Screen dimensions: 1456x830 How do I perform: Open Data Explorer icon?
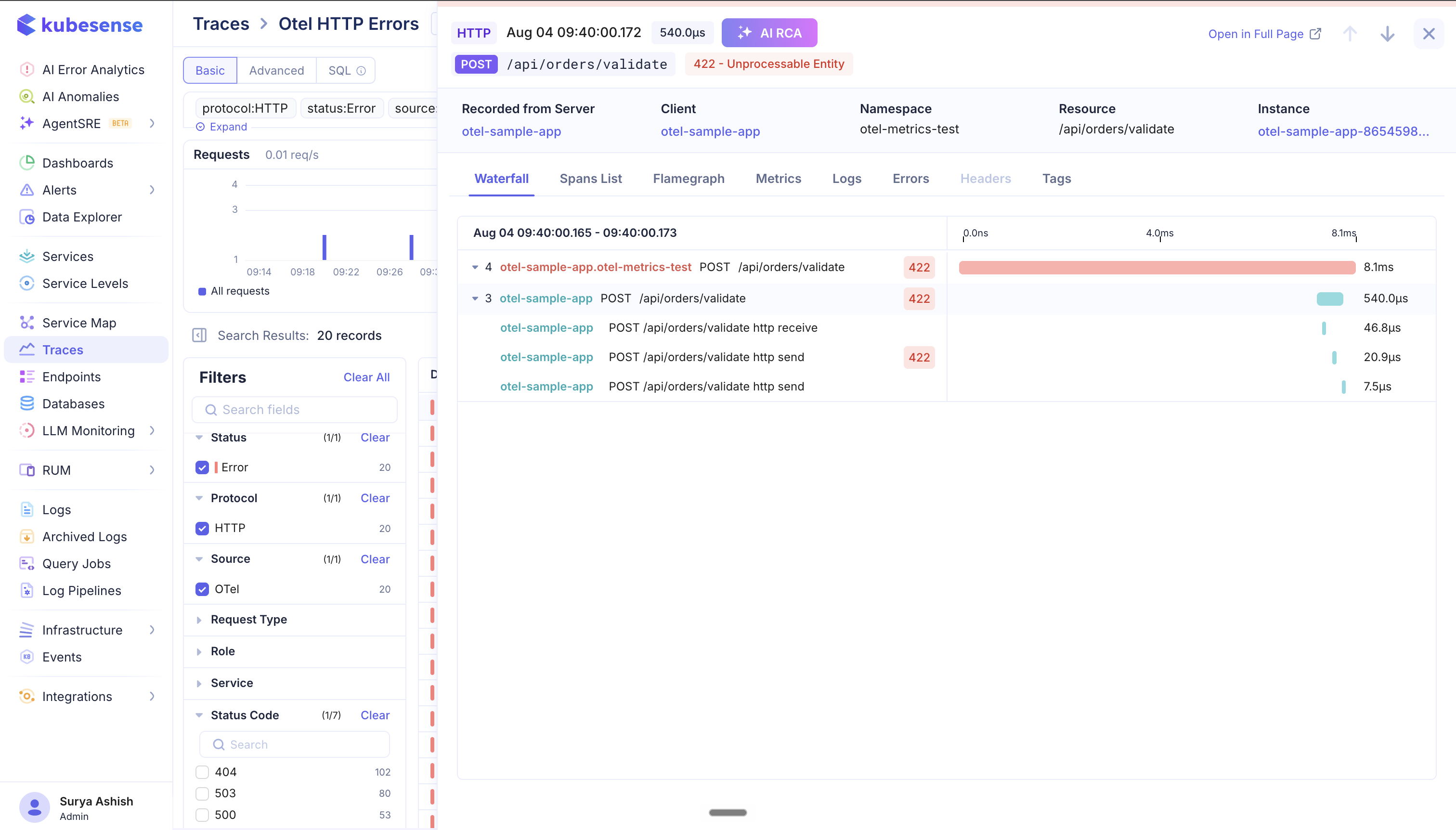coord(27,217)
